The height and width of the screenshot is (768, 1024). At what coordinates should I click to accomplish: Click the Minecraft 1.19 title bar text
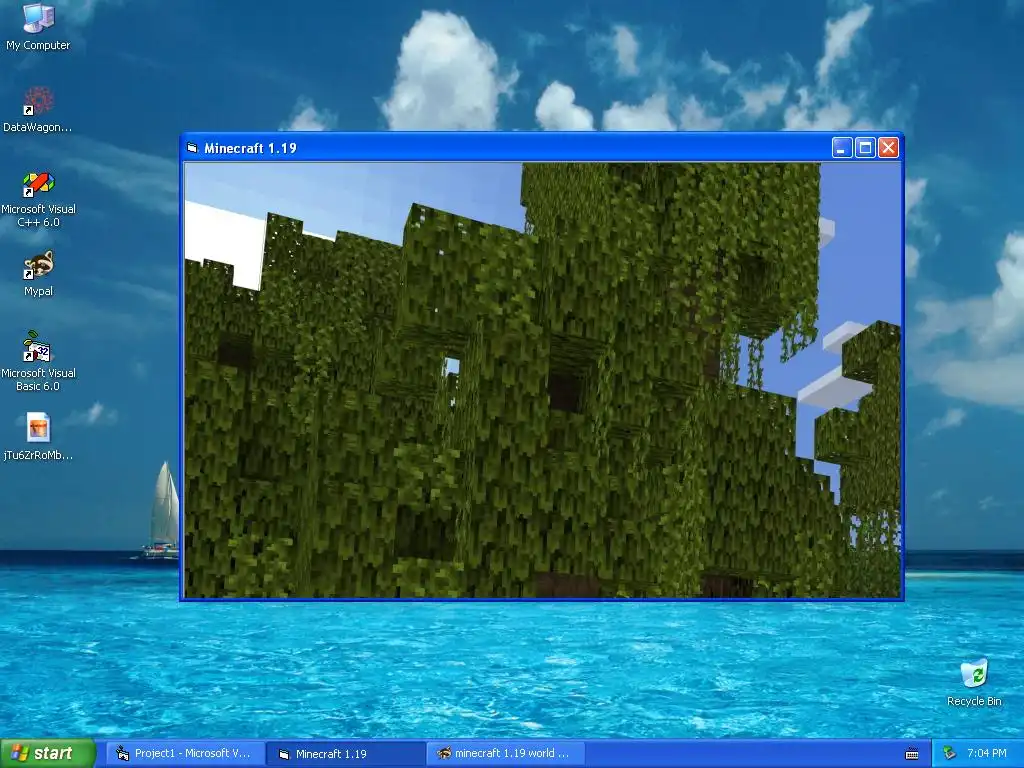[250, 148]
